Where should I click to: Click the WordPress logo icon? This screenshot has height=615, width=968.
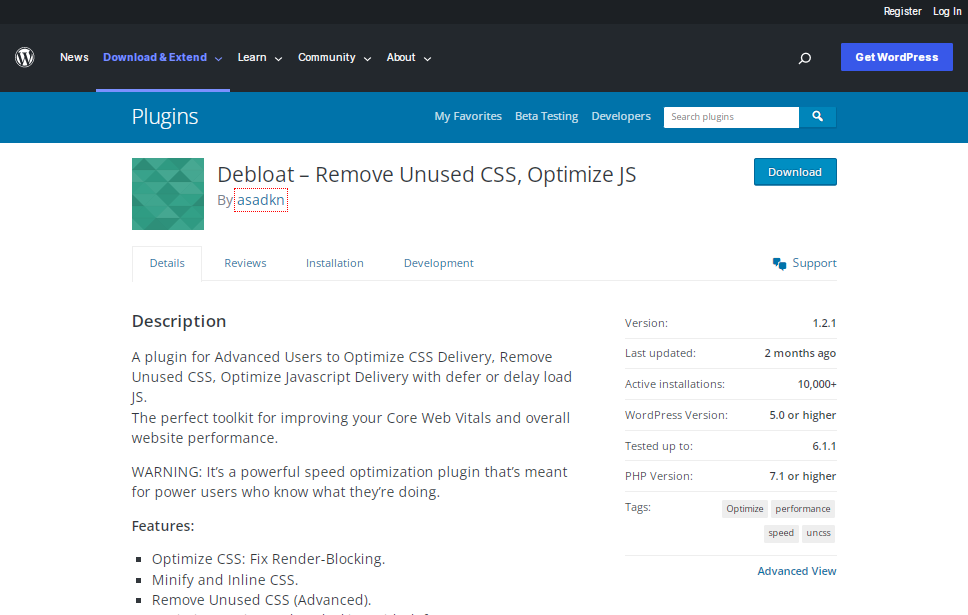tap(25, 58)
